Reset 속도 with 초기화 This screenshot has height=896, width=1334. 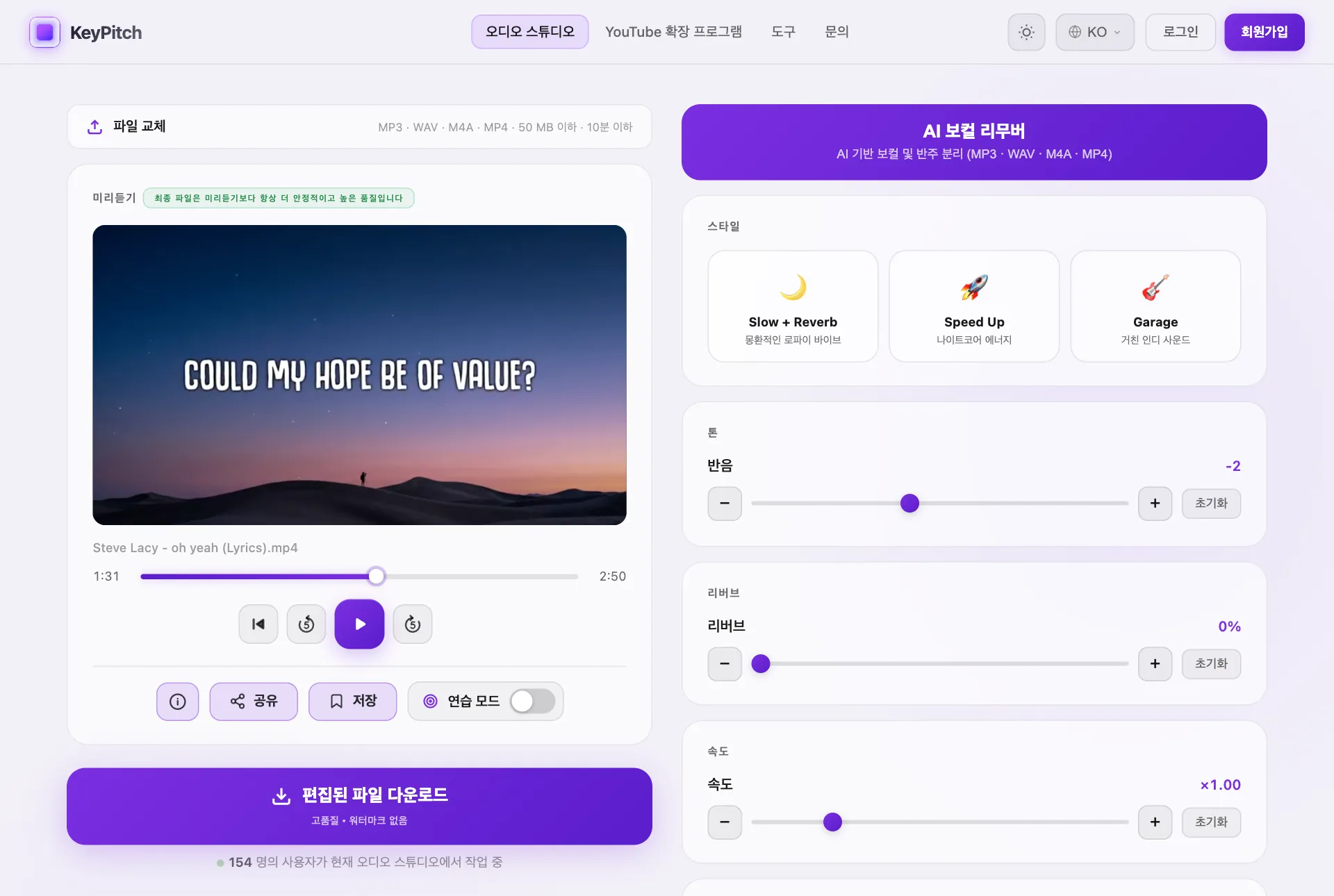pyautogui.click(x=1212, y=822)
